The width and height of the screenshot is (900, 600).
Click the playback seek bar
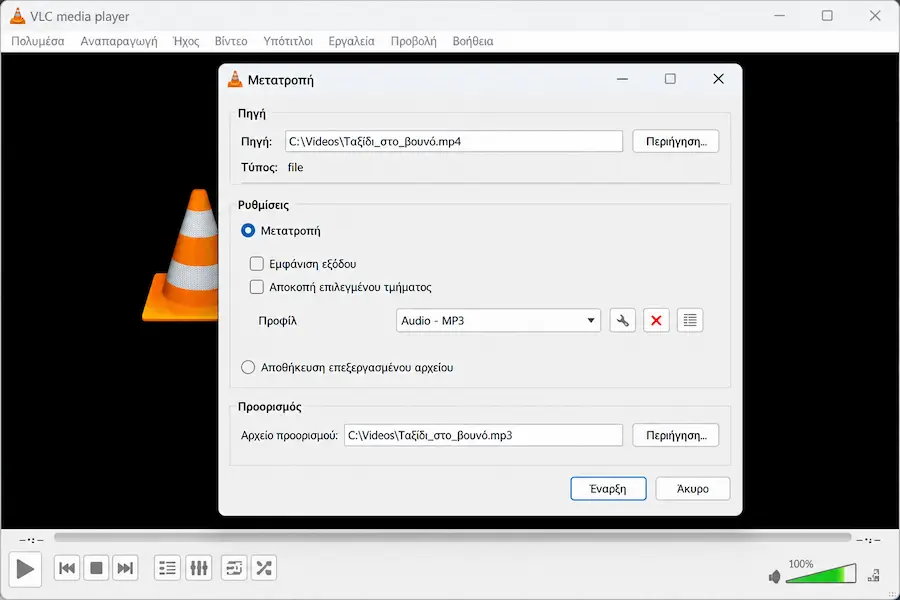pyautogui.click(x=452, y=537)
